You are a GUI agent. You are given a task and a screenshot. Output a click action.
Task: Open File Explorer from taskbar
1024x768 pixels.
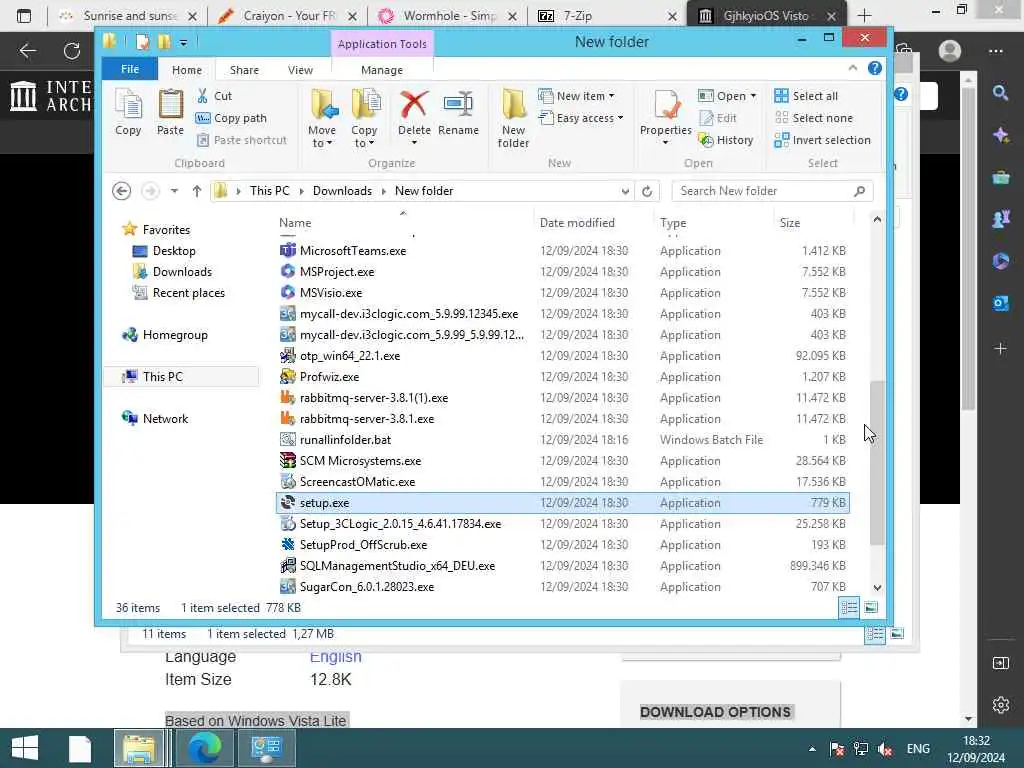coord(139,748)
